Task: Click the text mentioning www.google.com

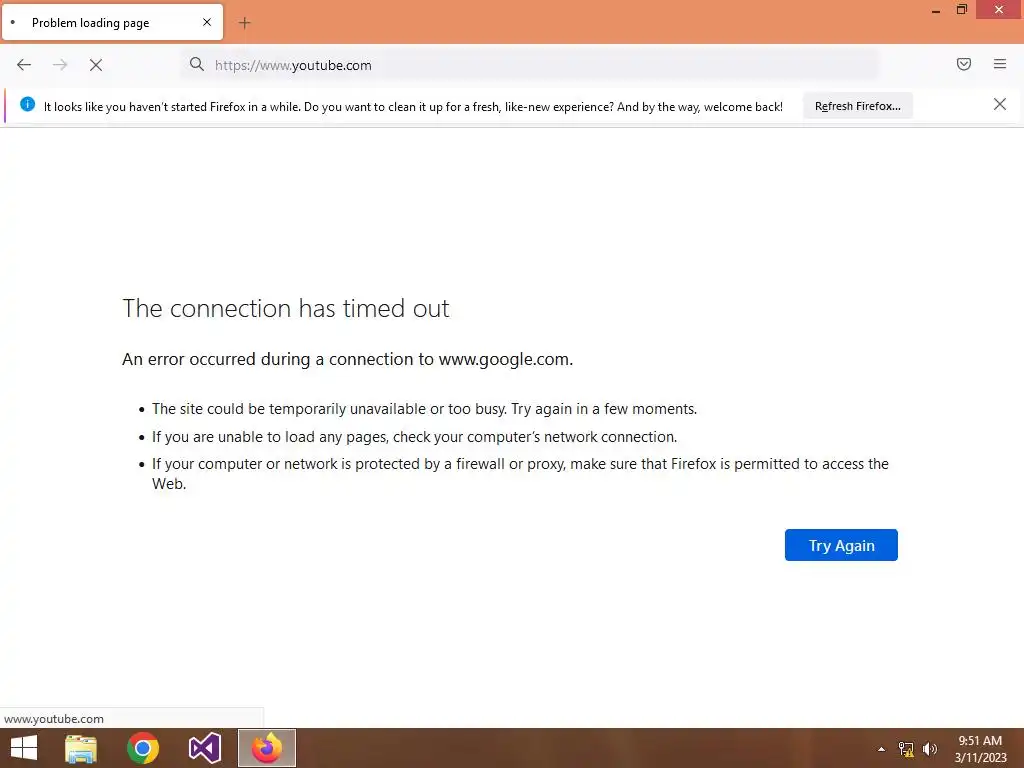Action: pos(347,359)
